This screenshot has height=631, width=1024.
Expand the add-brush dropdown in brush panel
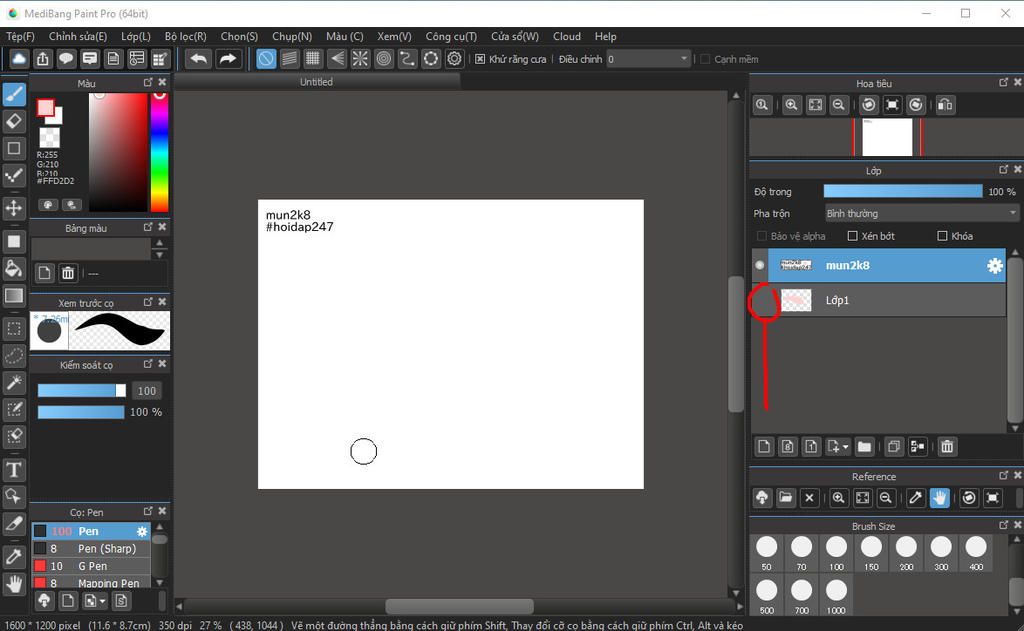103,602
